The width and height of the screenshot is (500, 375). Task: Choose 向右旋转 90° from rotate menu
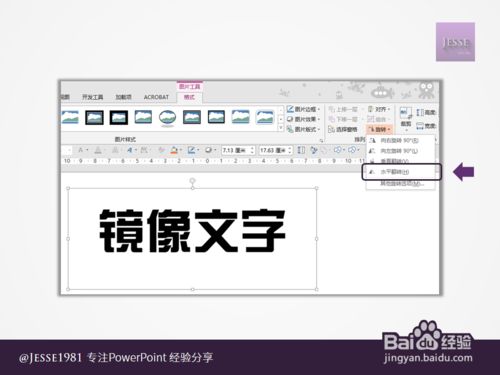click(401, 141)
